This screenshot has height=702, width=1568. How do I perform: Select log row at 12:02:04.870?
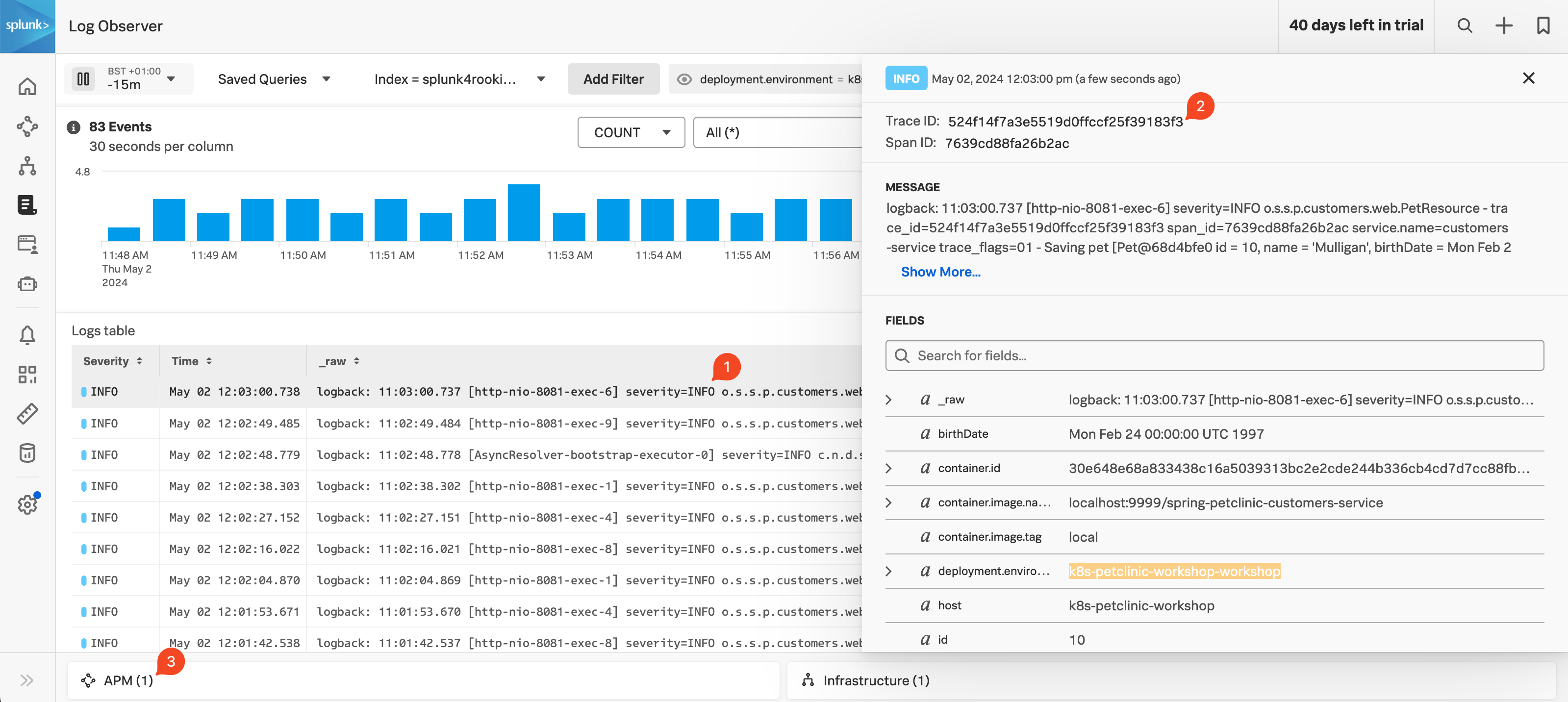click(x=466, y=580)
